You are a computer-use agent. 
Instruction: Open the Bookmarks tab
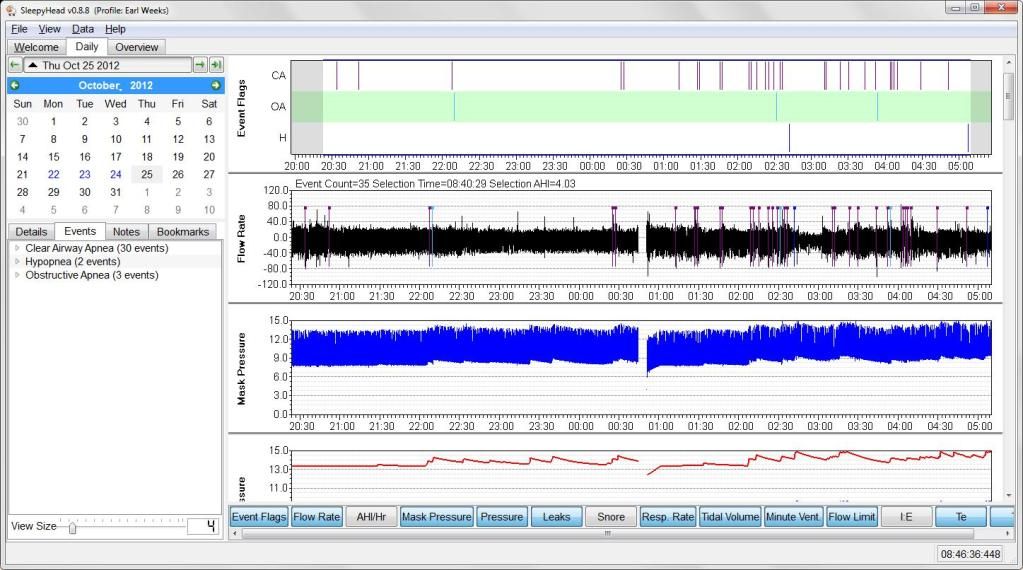[183, 232]
